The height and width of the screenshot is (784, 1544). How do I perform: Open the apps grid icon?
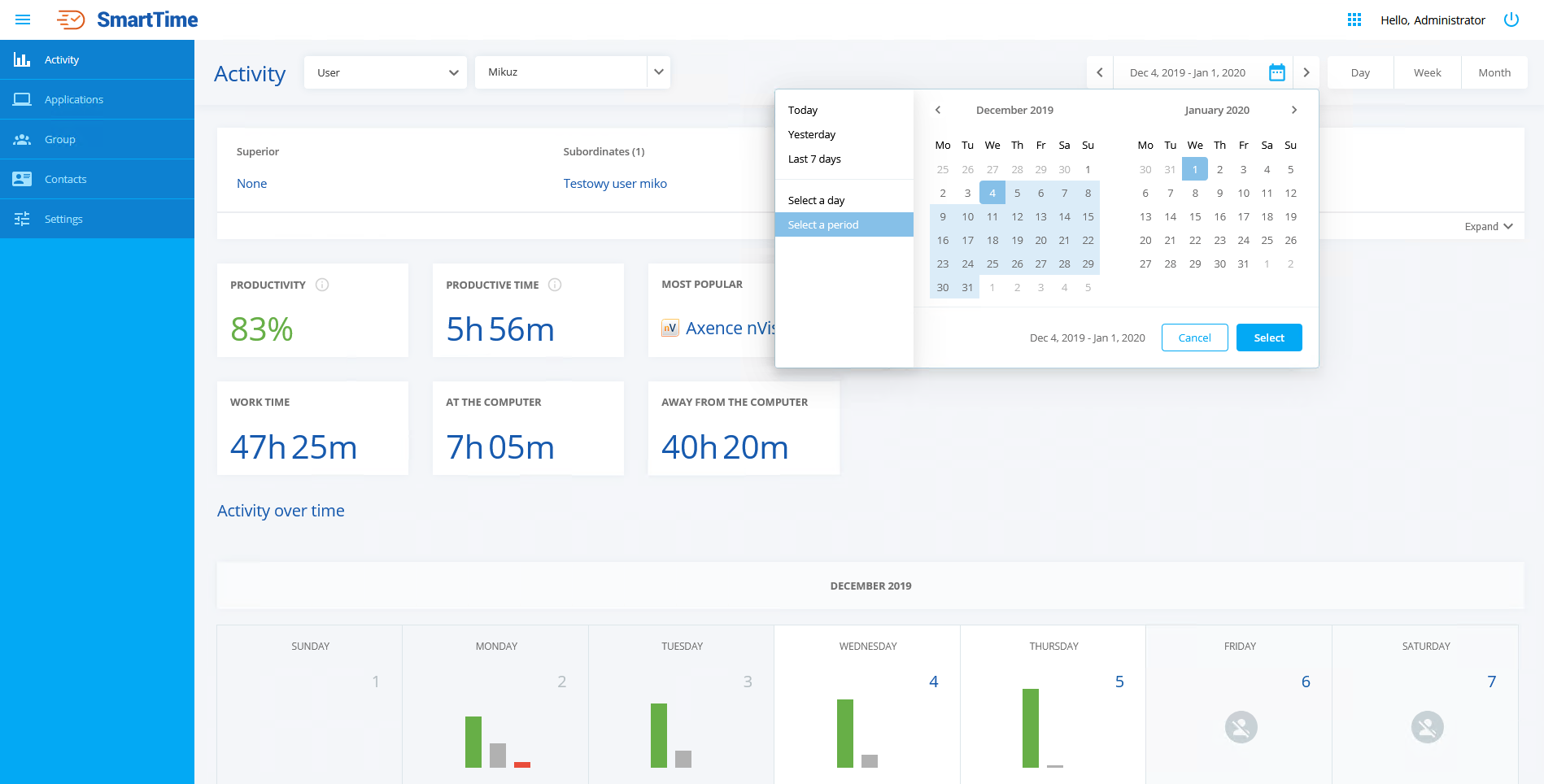[1354, 20]
